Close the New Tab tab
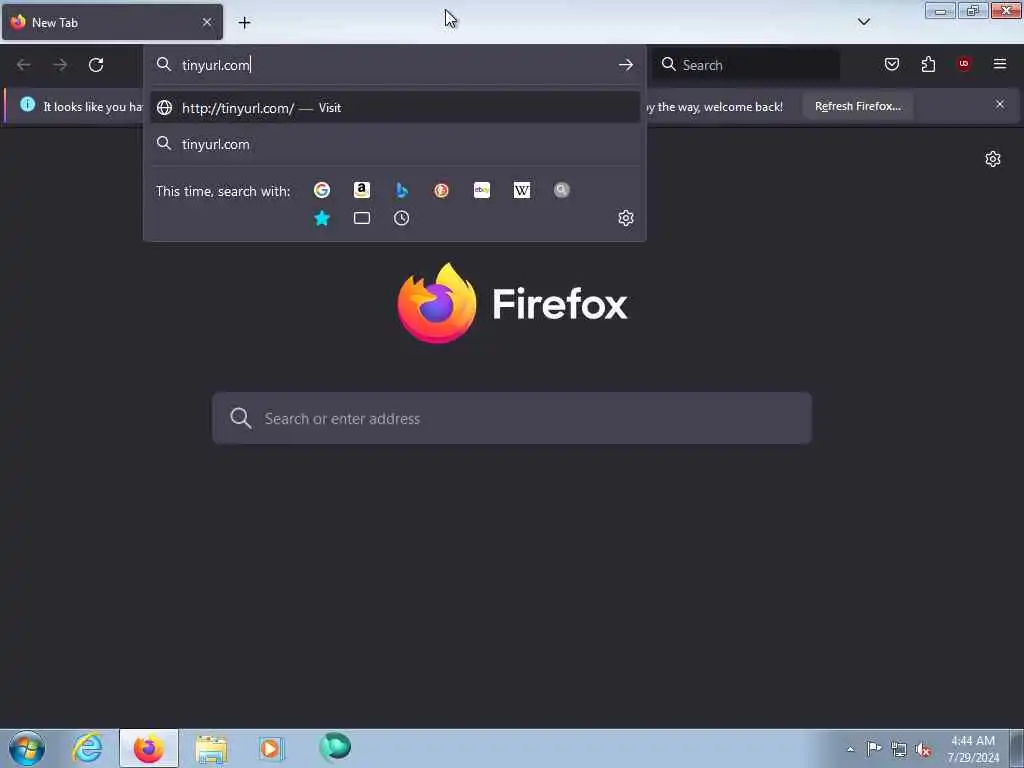Screen dimensions: 1024x768 (207, 22)
